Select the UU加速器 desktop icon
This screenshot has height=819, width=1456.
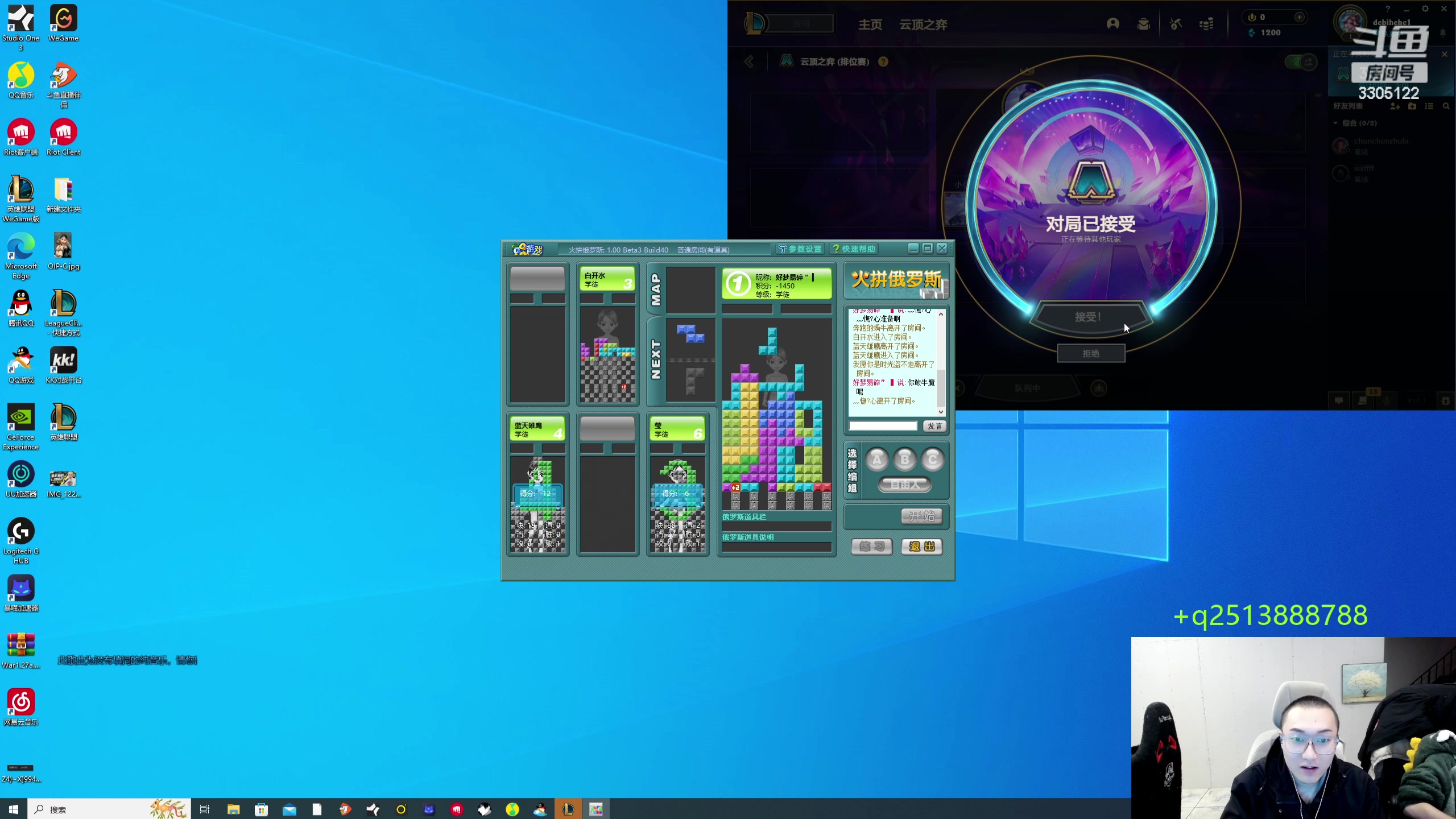[20, 479]
